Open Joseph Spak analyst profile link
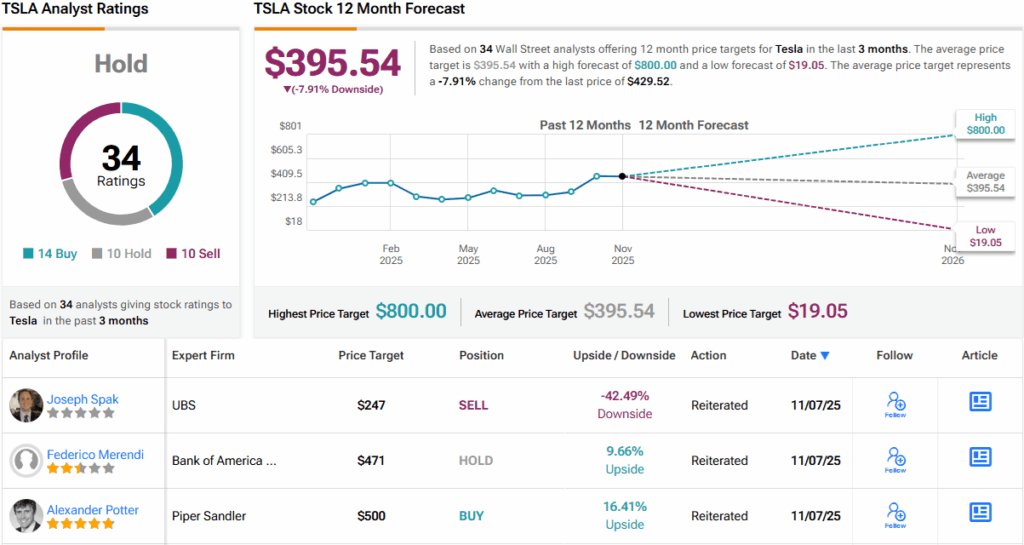 click(x=83, y=399)
